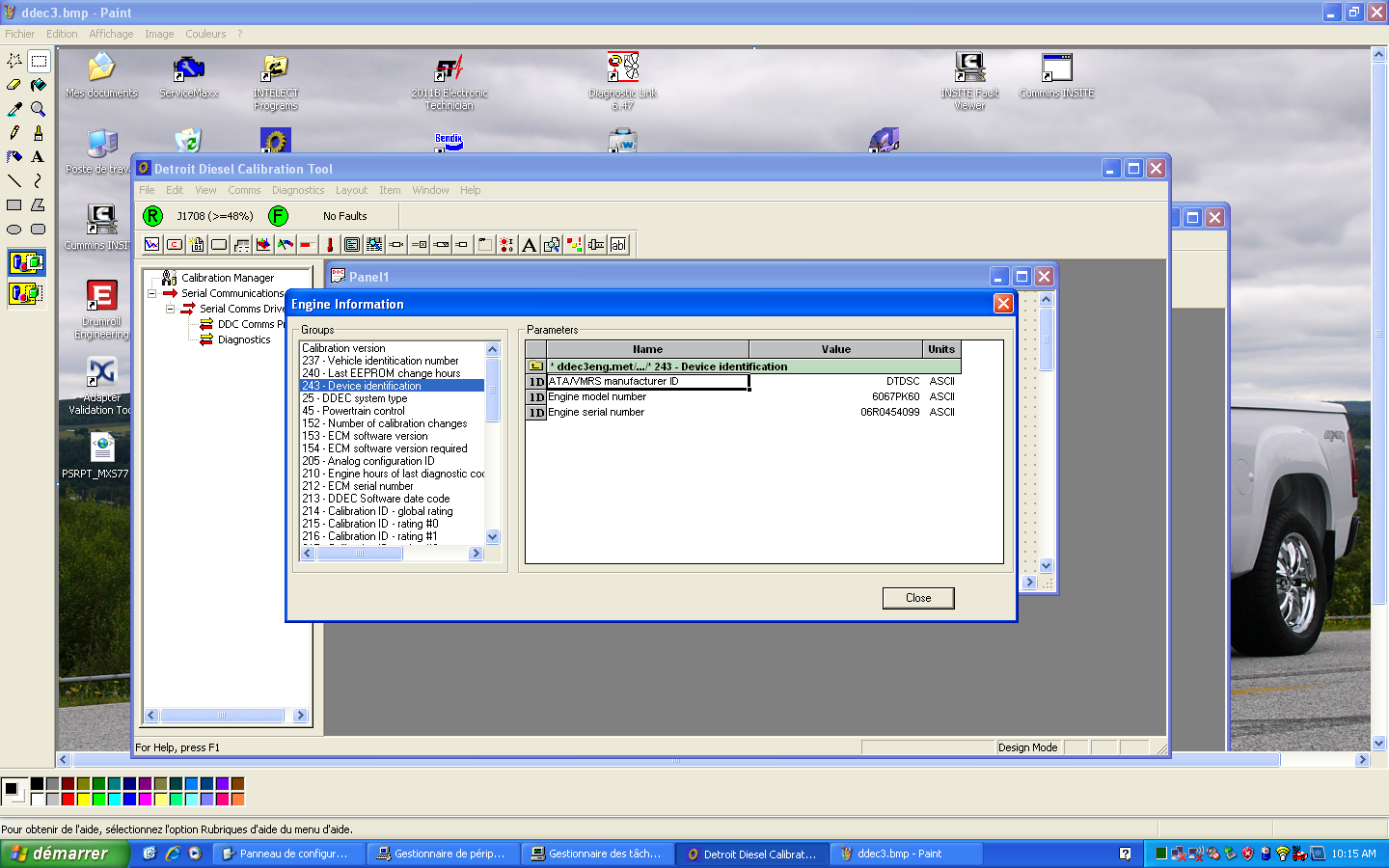Select Paint's Eraser tool

(14, 85)
